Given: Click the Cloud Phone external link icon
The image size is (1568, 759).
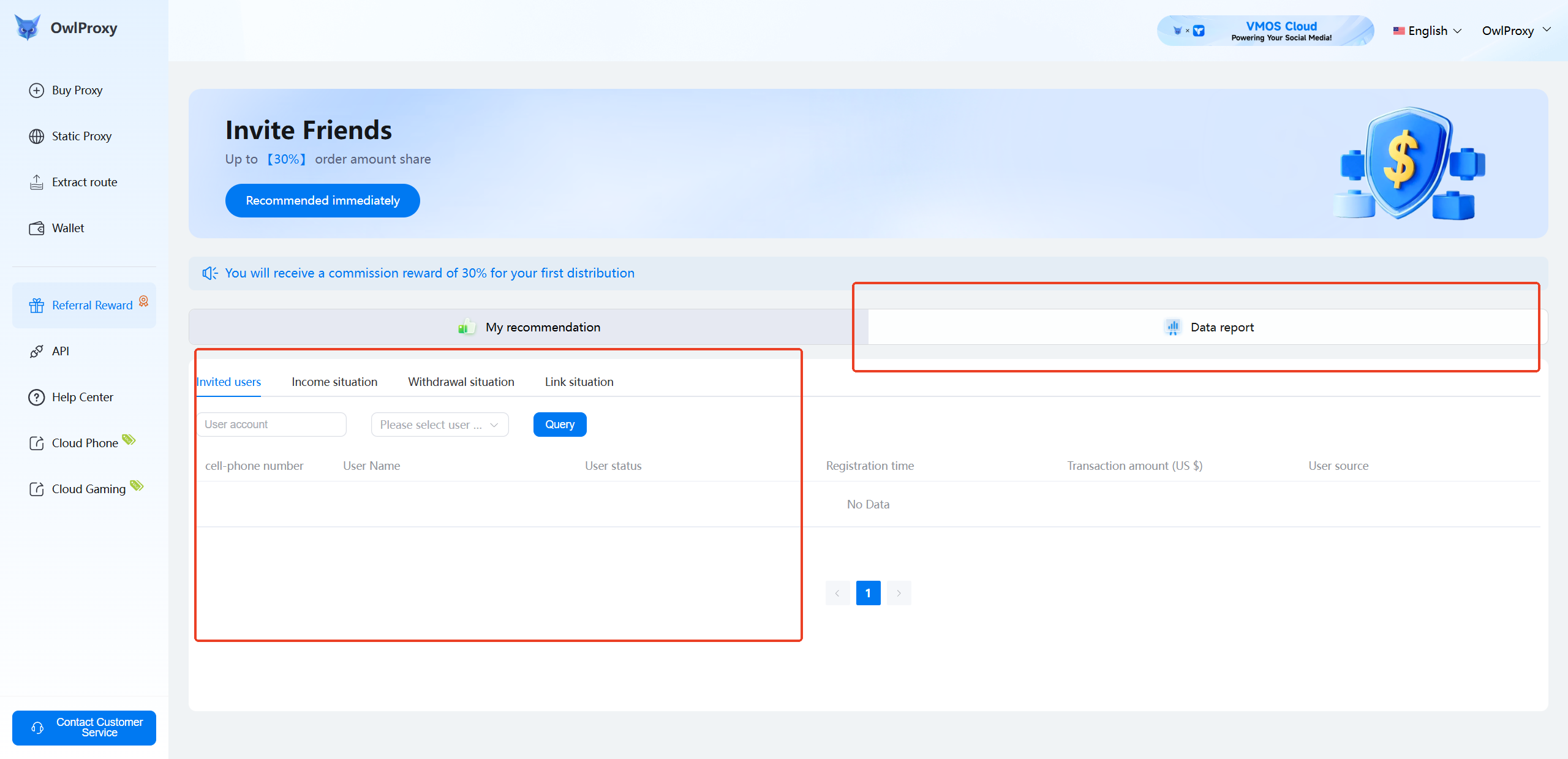Looking at the screenshot, I should coord(37,444).
